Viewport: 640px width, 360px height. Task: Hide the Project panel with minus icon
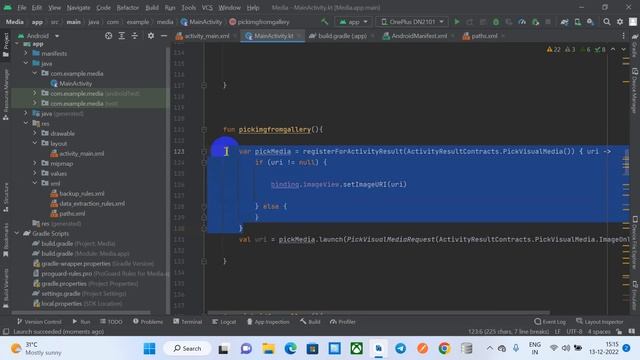point(164,36)
